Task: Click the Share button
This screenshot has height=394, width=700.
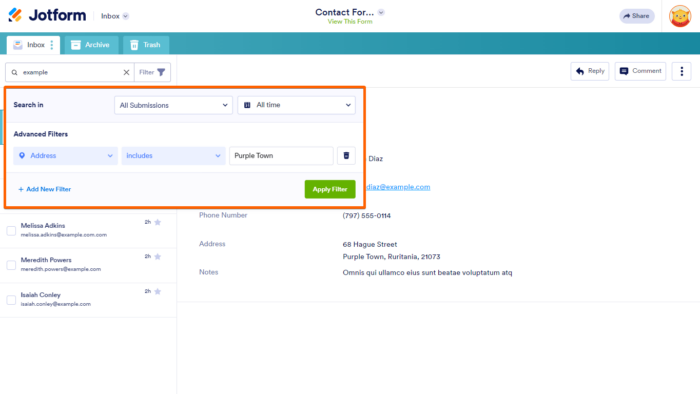Action: click(x=636, y=16)
